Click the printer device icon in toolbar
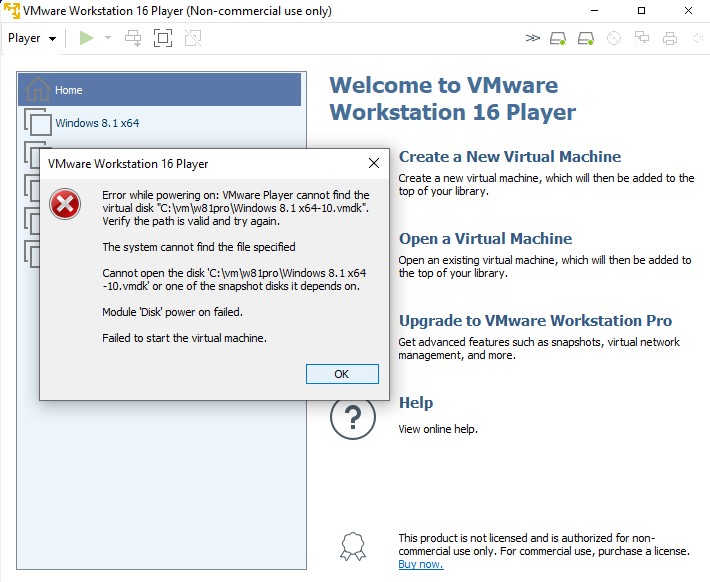 (x=670, y=38)
